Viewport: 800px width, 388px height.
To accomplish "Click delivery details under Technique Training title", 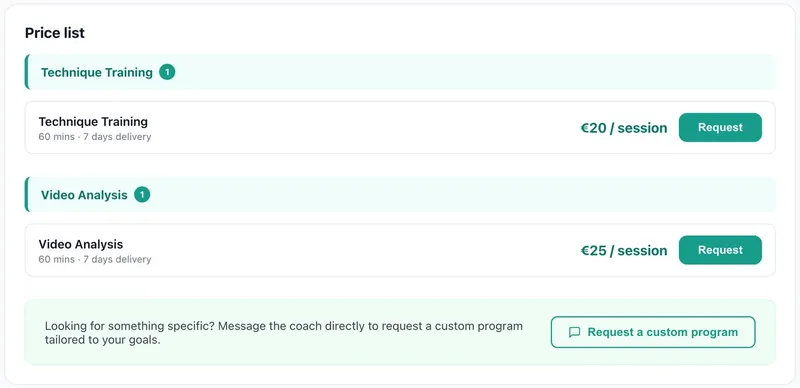I will click(95, 137).
